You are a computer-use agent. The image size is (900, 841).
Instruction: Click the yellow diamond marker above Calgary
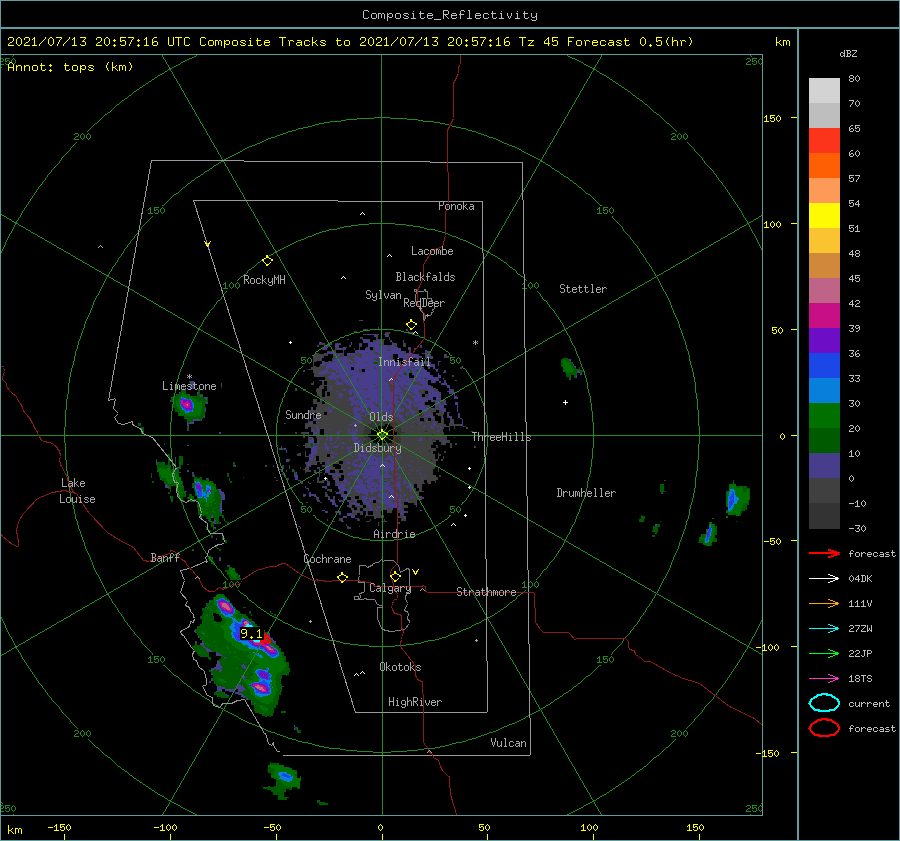click(395, 576)
